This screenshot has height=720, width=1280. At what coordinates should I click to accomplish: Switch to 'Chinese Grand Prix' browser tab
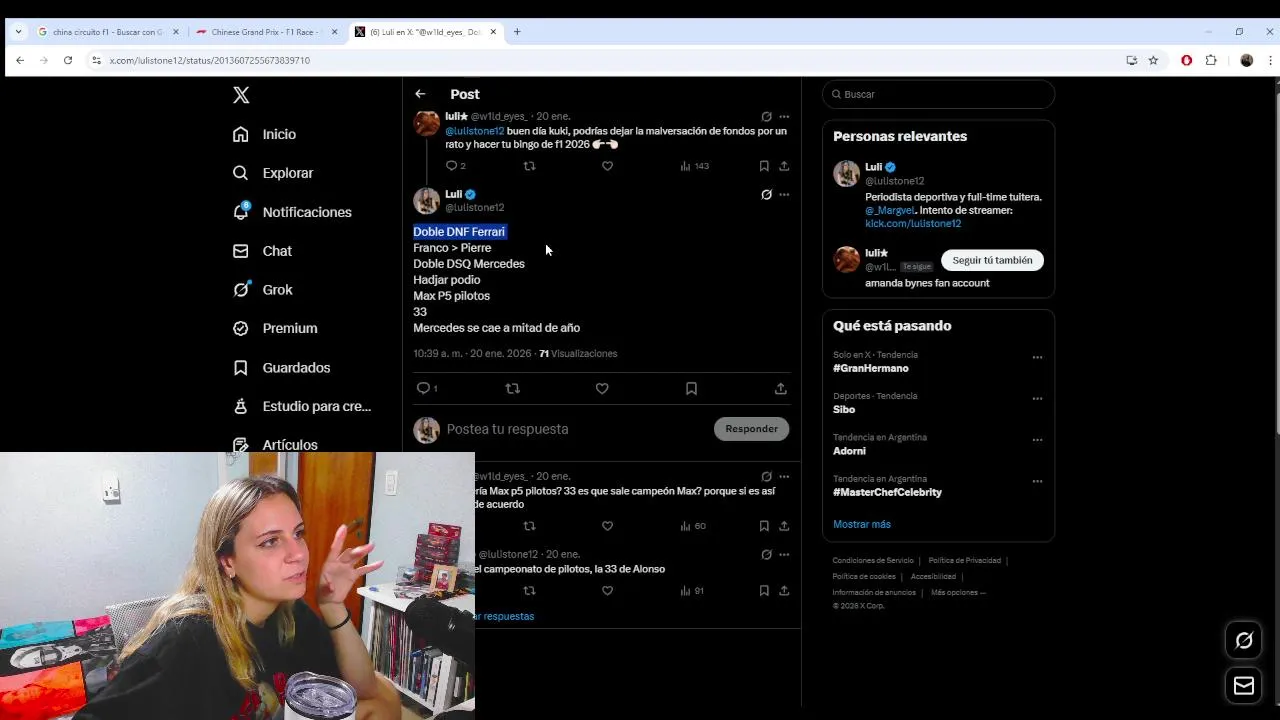[x=267, y=32]
